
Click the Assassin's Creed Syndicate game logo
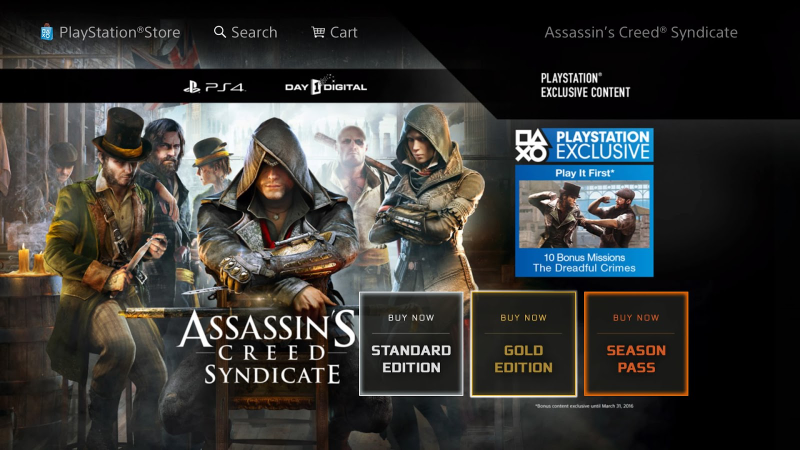(x=266, y=347)
